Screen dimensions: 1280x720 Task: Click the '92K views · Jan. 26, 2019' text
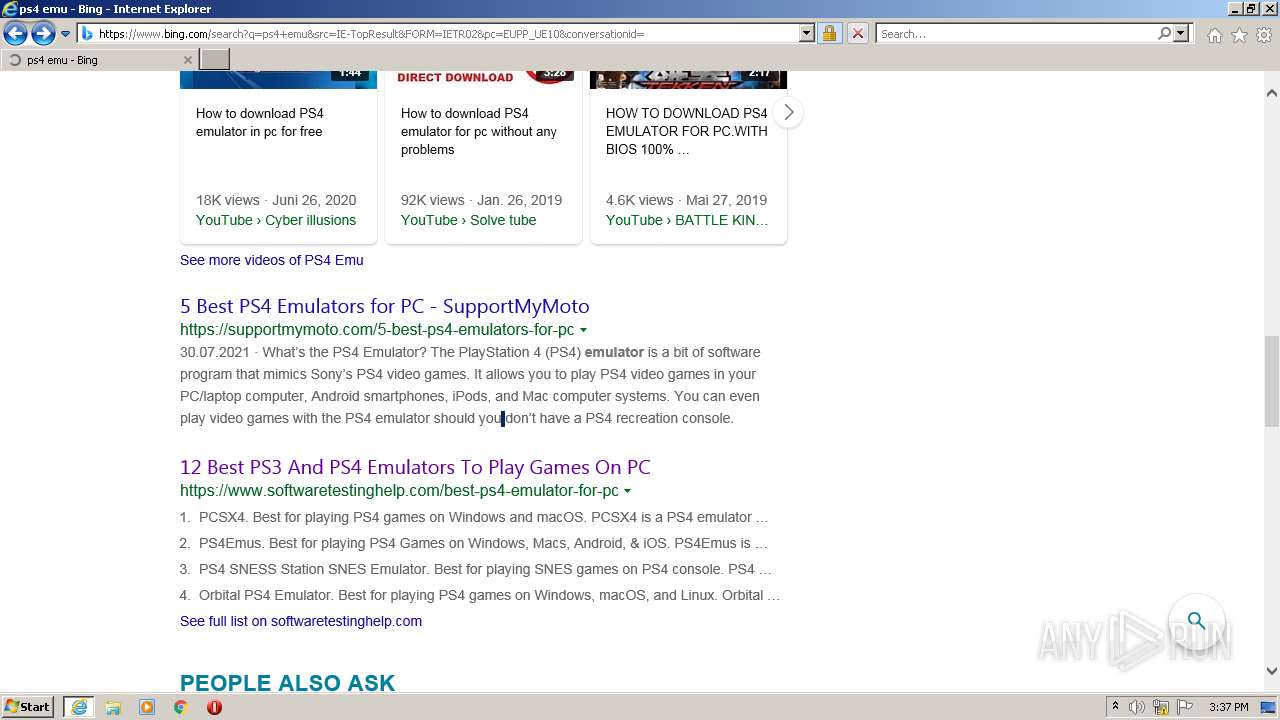481,200
